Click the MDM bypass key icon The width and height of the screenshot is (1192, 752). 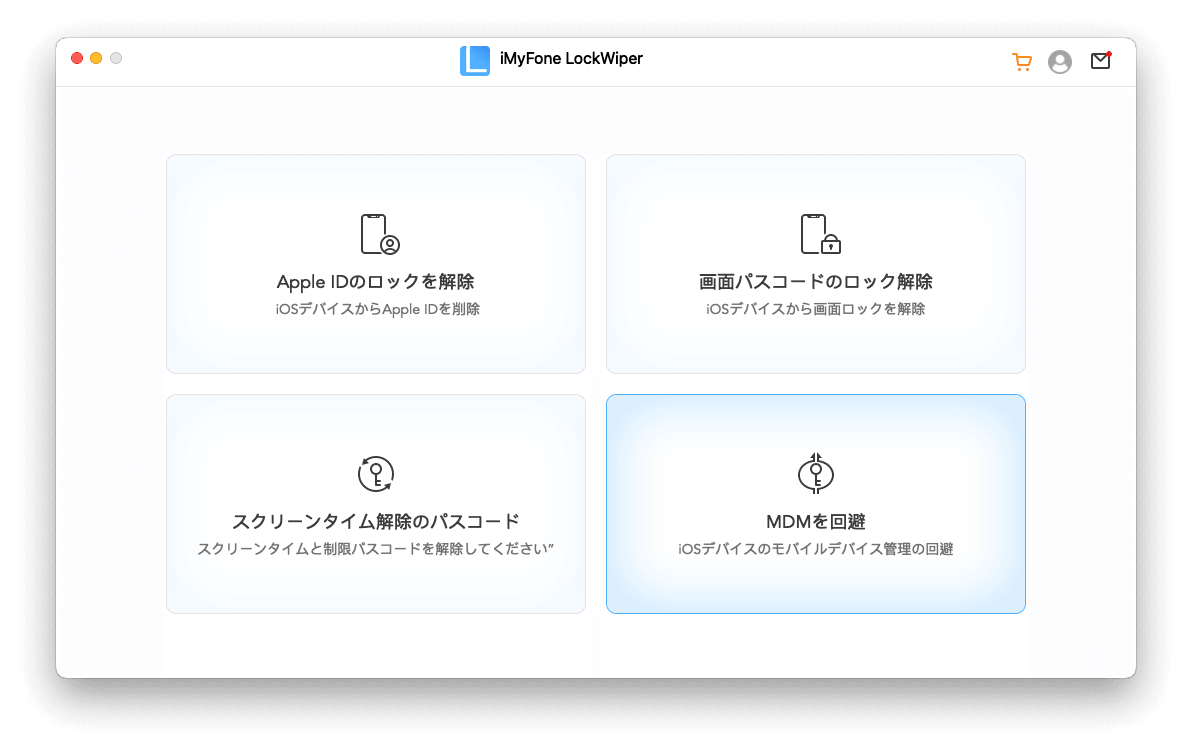tap(816, 473)
